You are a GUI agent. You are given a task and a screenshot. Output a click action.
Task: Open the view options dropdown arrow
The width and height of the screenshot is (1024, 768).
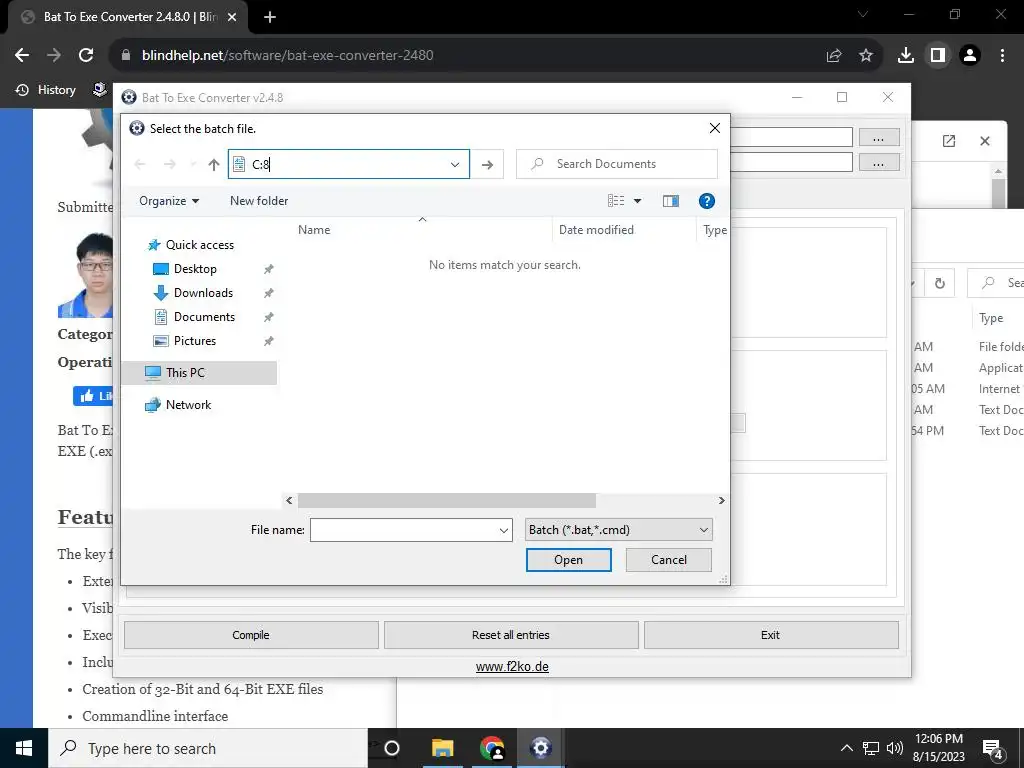[x=637, y=201]
